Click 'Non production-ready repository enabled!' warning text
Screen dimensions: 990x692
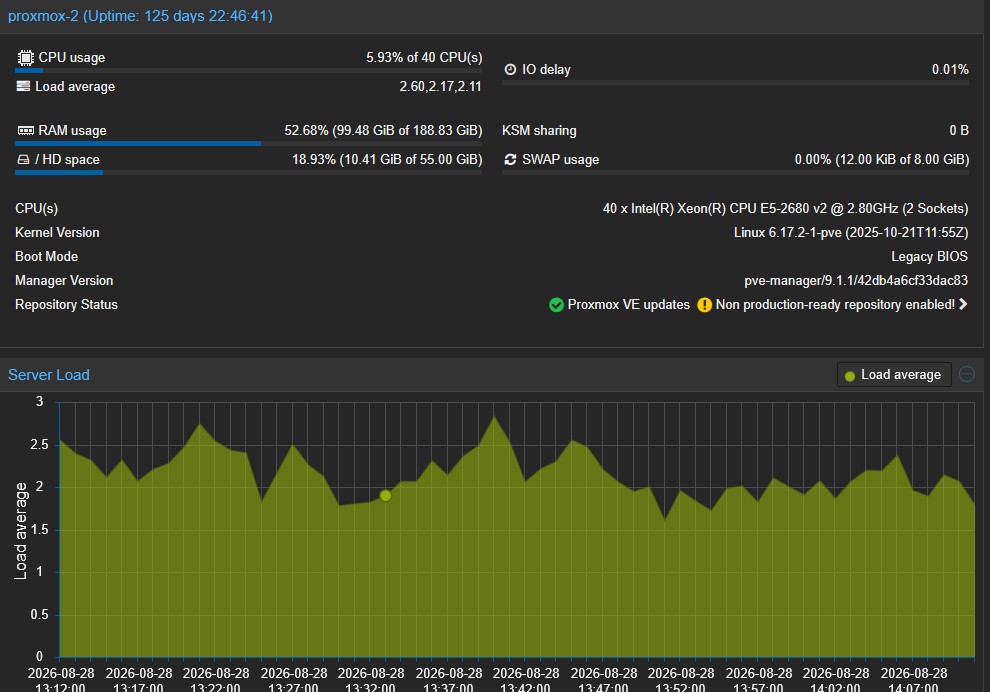pyautogui.click(x=835, y=305)
